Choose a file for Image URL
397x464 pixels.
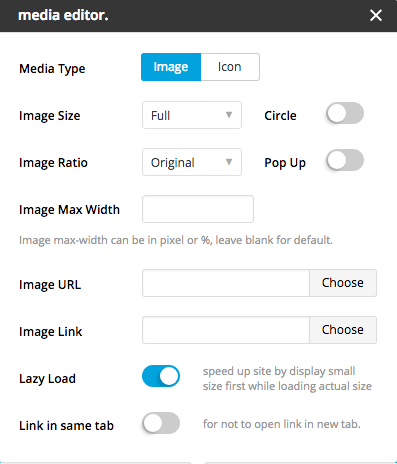[x=343, y=283]
